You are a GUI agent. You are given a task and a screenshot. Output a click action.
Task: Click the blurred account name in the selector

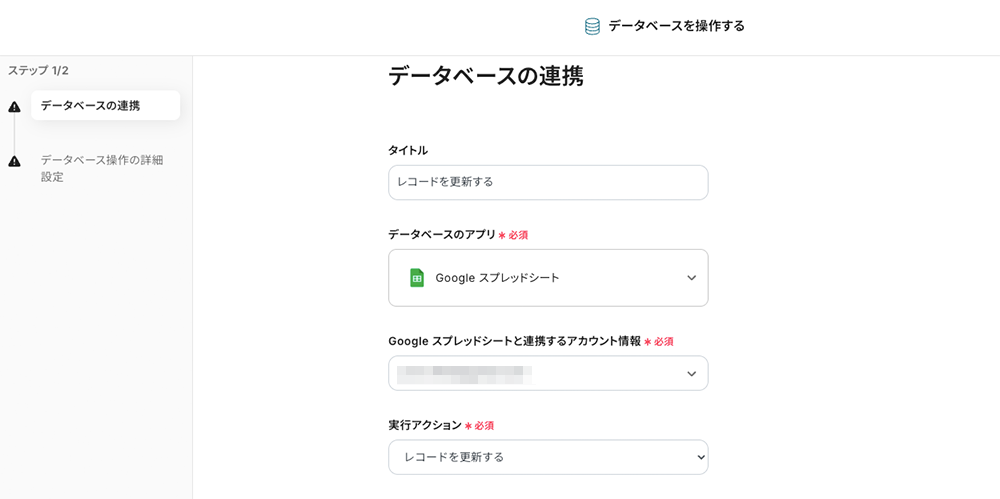[463, 374]
